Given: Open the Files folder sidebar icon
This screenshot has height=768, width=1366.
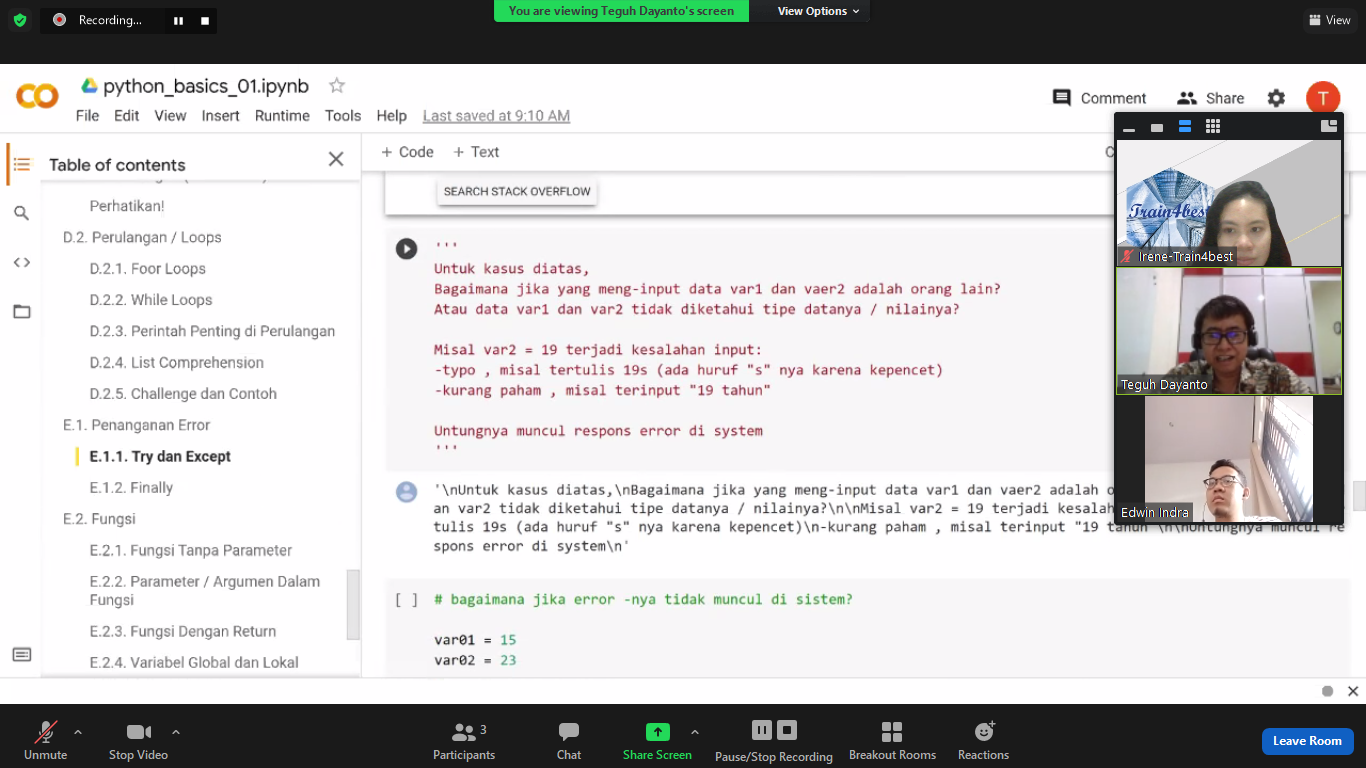Looking at the screenshot, I should (22, 312).
